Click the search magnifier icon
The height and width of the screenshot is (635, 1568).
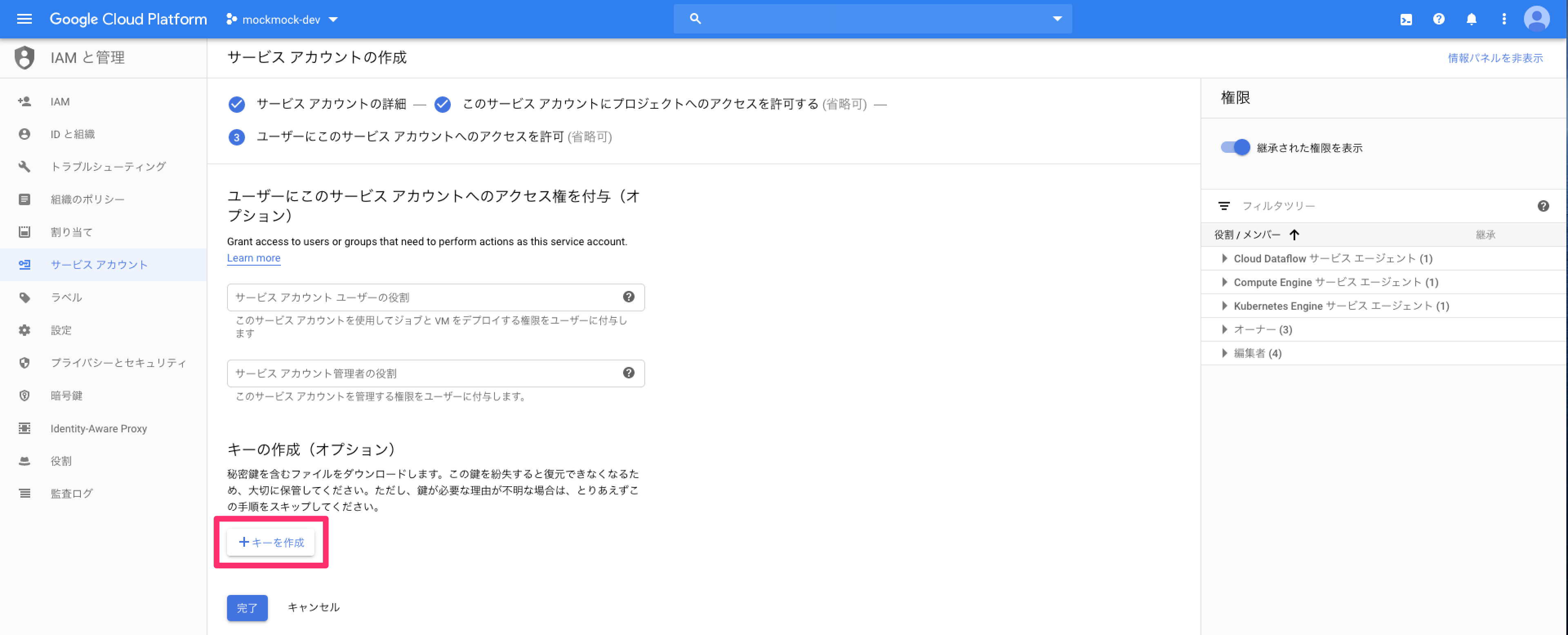[695, 19]
